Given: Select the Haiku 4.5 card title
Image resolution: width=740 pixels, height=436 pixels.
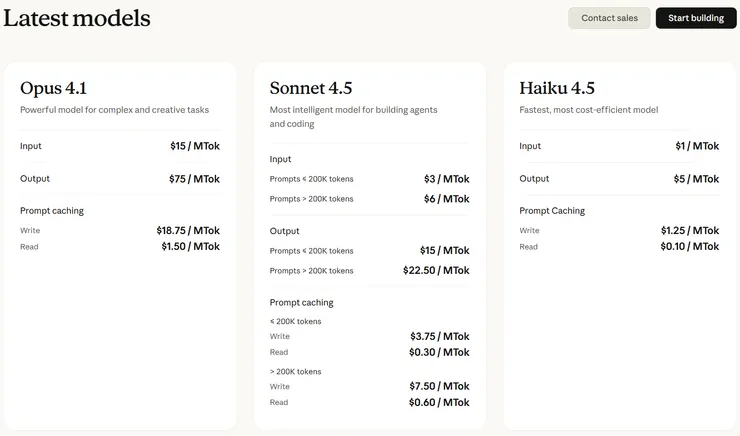Looking at the screenshot, I should coord(555,88).
